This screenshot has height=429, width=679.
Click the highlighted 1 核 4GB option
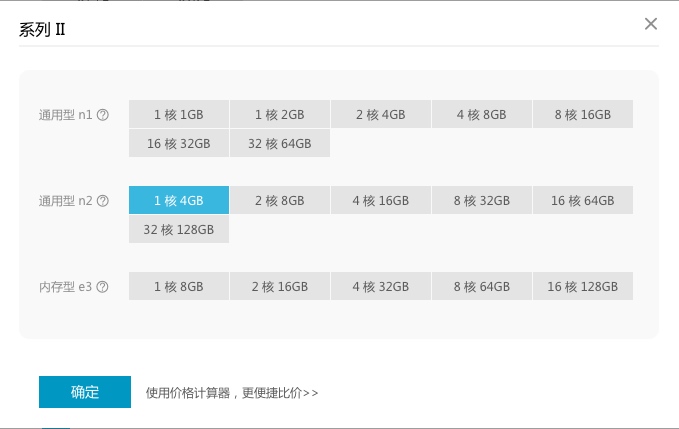[x=179, y=201]
